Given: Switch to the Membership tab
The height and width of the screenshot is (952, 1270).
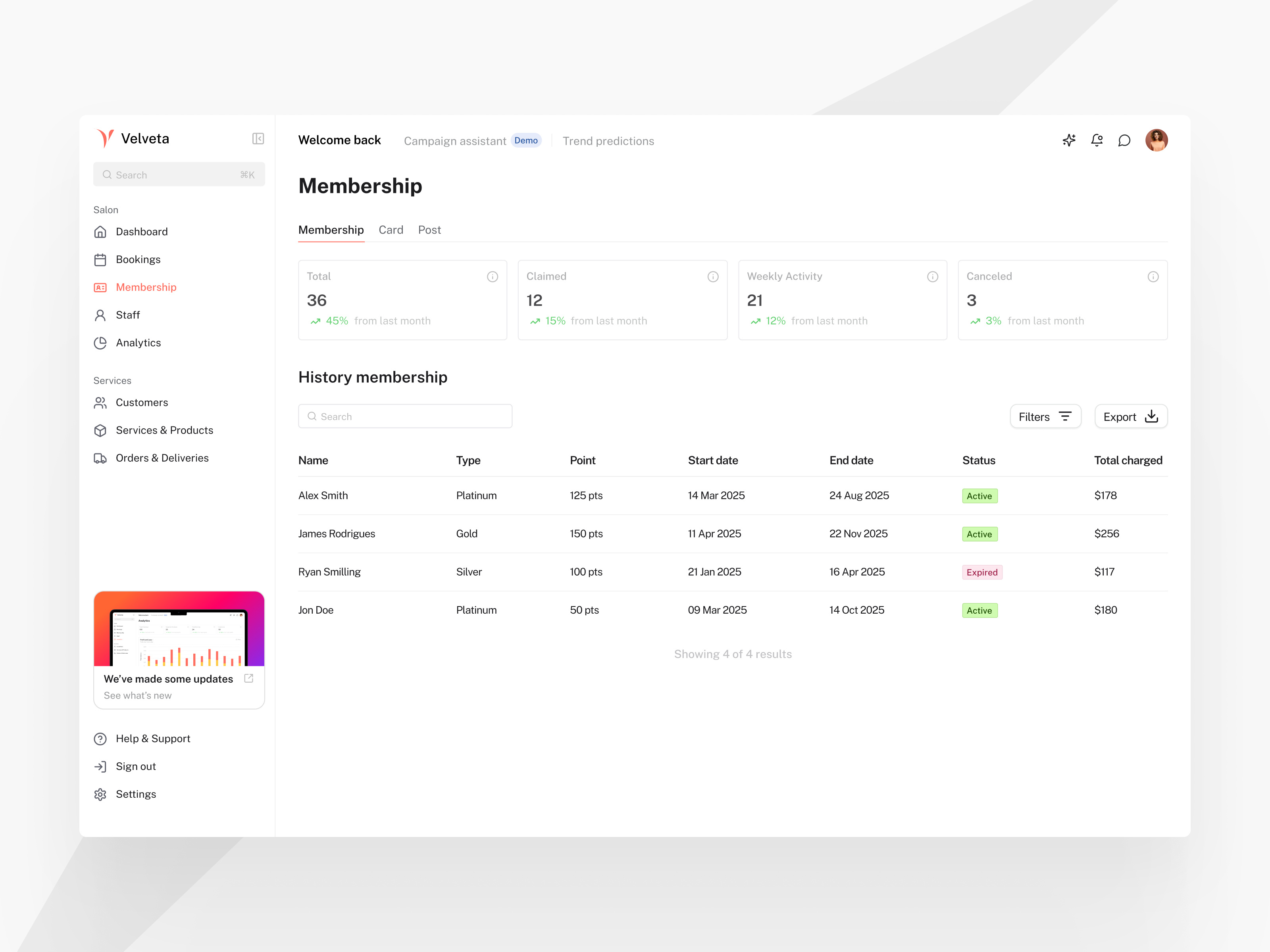Looking at the screenshot, I should point(331,230).
